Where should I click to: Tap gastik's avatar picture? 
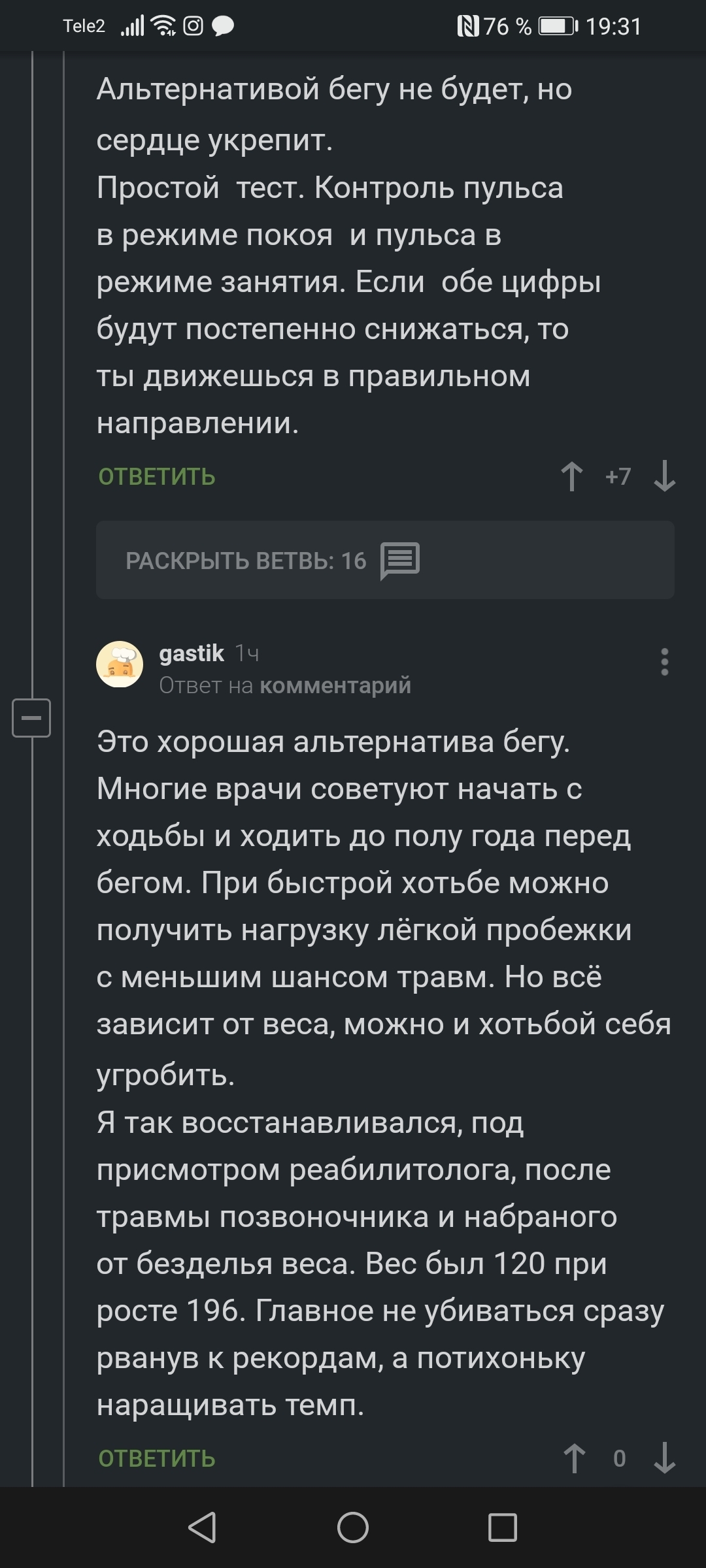pyautogui.click(x=120, y=664)
